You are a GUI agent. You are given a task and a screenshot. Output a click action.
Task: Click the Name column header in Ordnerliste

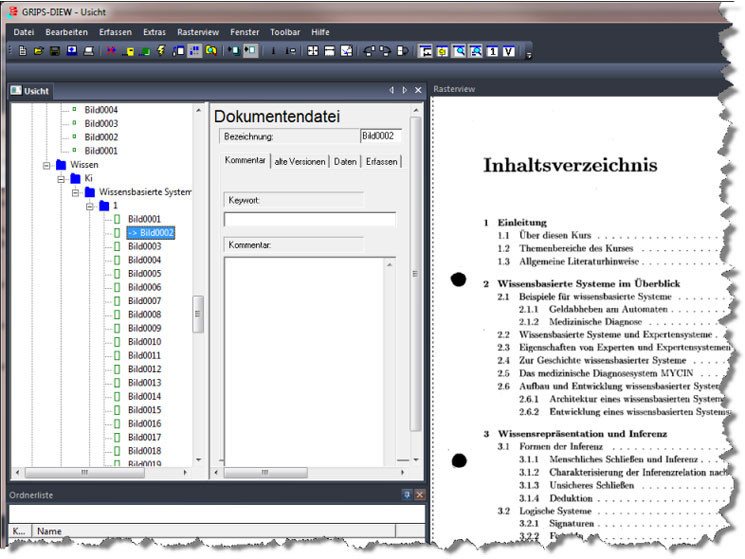(50, 532)
